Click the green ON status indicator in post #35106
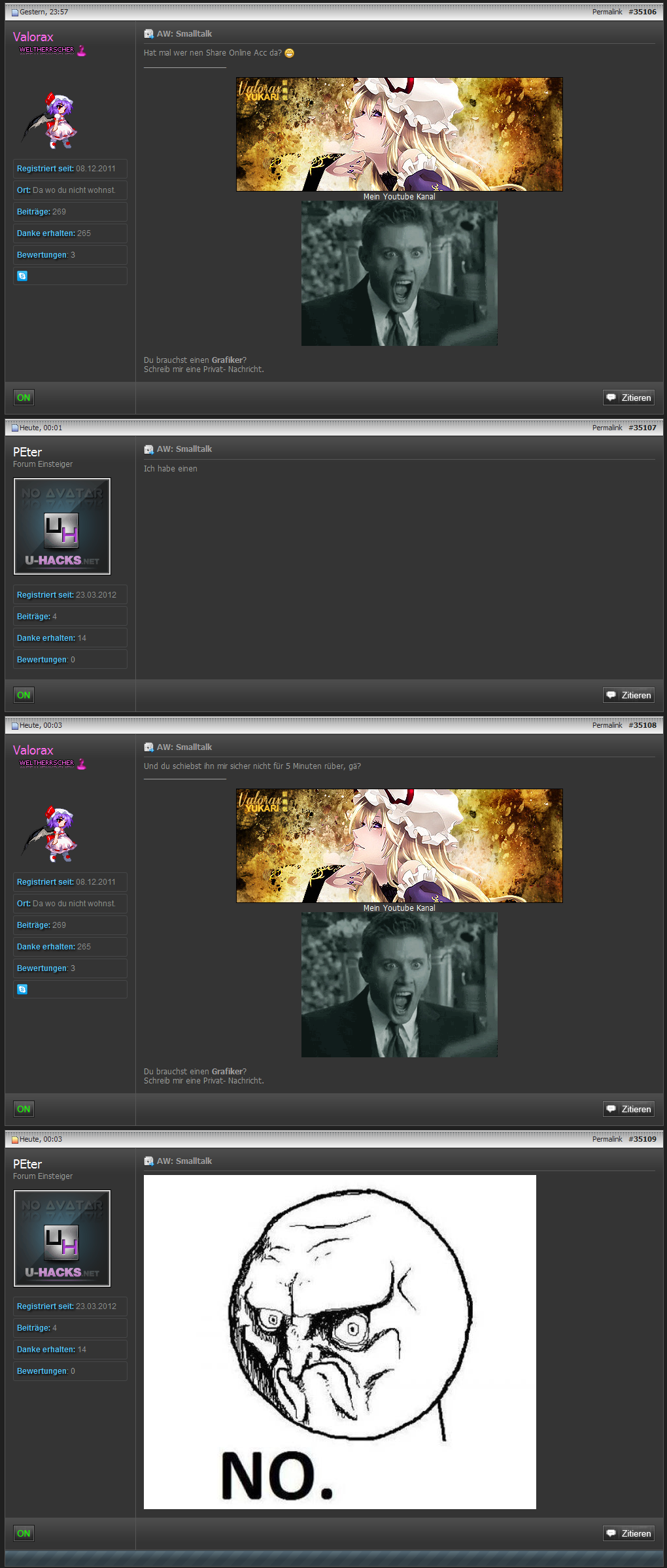 (x=24, y=398)
